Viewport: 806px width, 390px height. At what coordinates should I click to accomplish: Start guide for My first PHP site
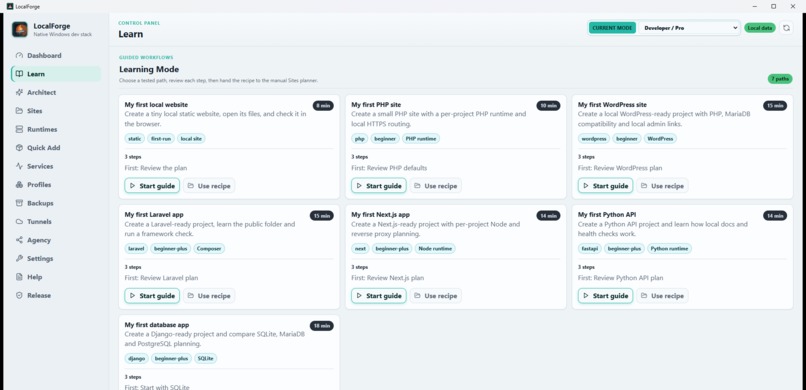[379, 185]
